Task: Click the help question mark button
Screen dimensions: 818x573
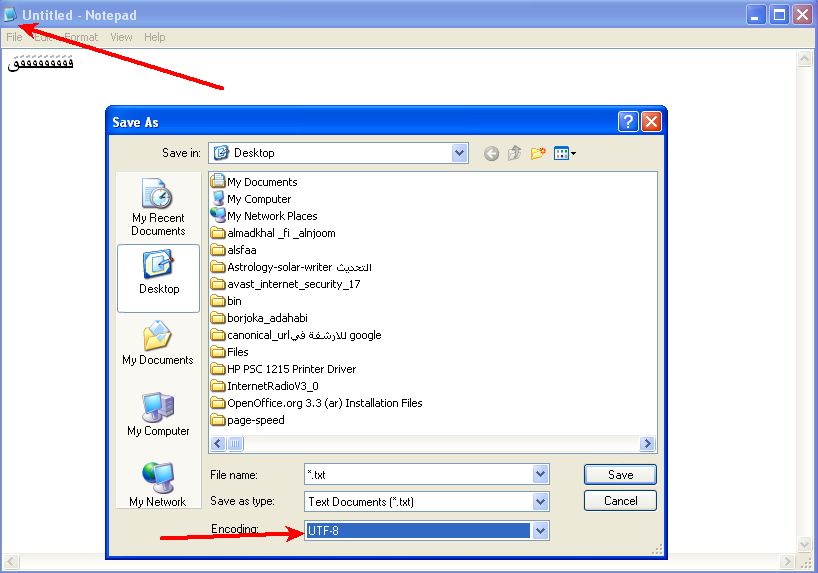Action: [628, 122]
